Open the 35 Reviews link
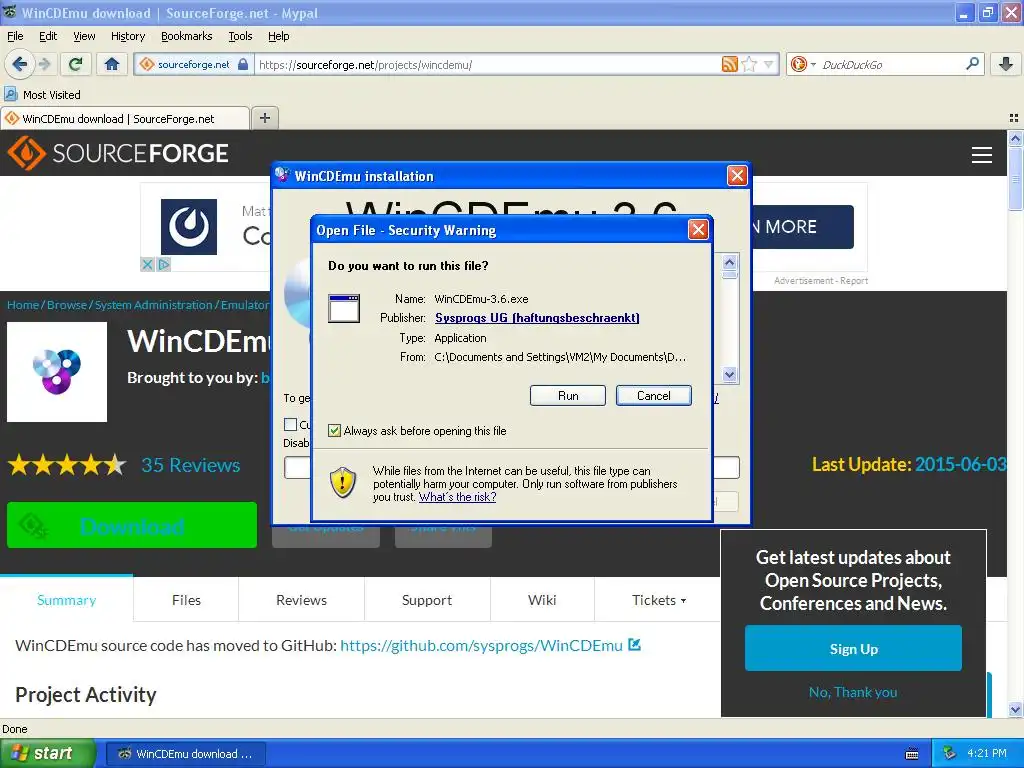1024x768 pixels. pos(191,465)
